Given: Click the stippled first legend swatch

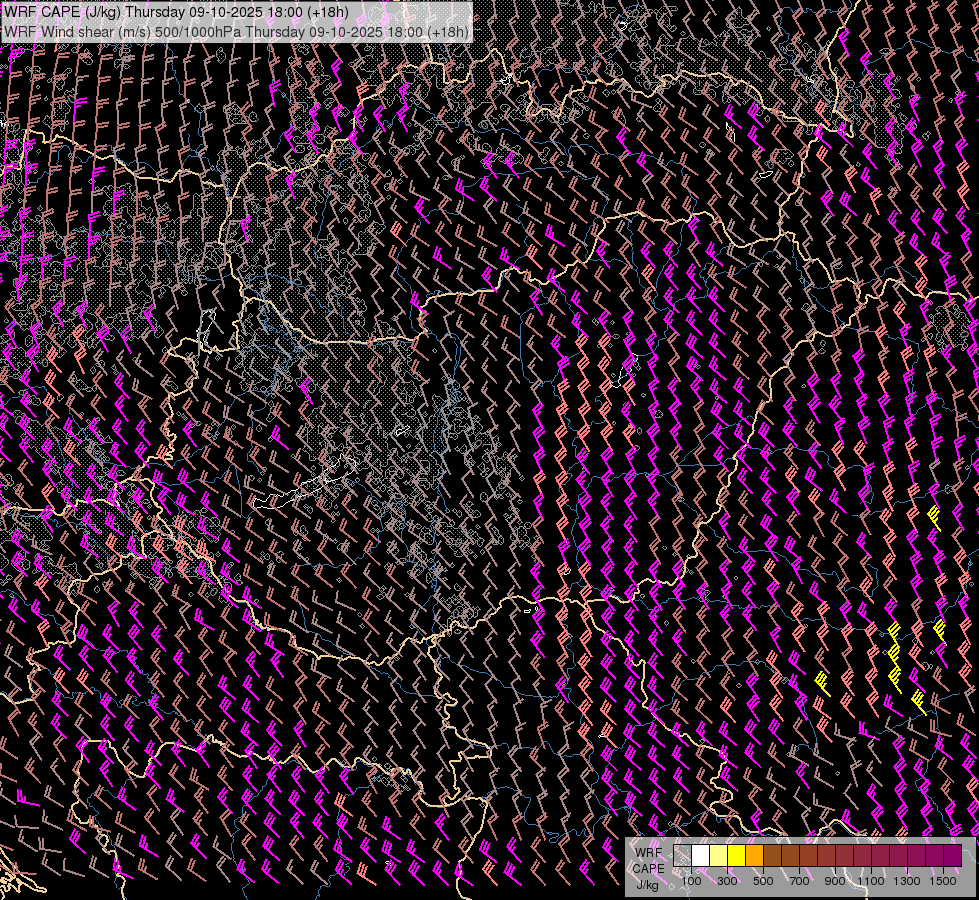Looking at the screenshot, I should [682, 856].
